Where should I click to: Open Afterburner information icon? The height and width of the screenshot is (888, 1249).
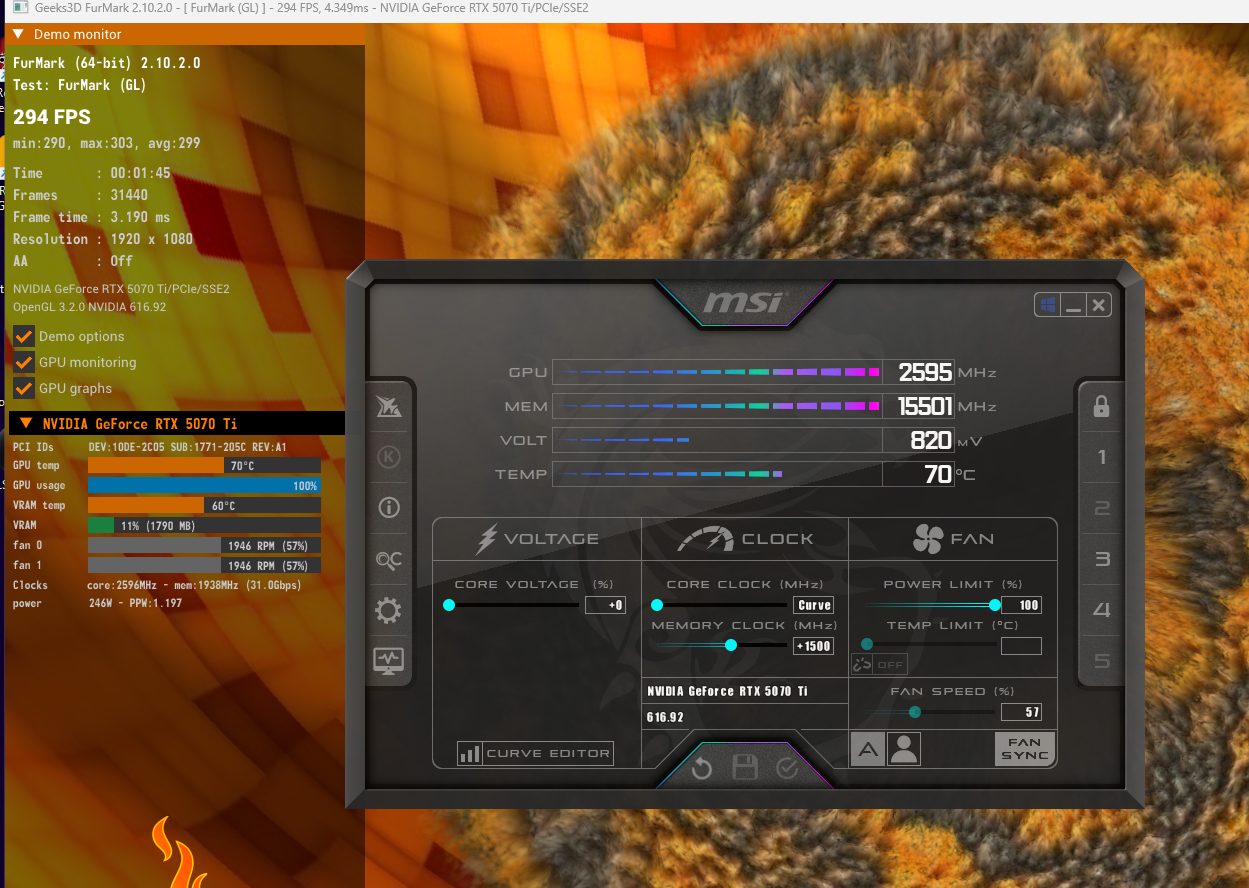point(388,507)
